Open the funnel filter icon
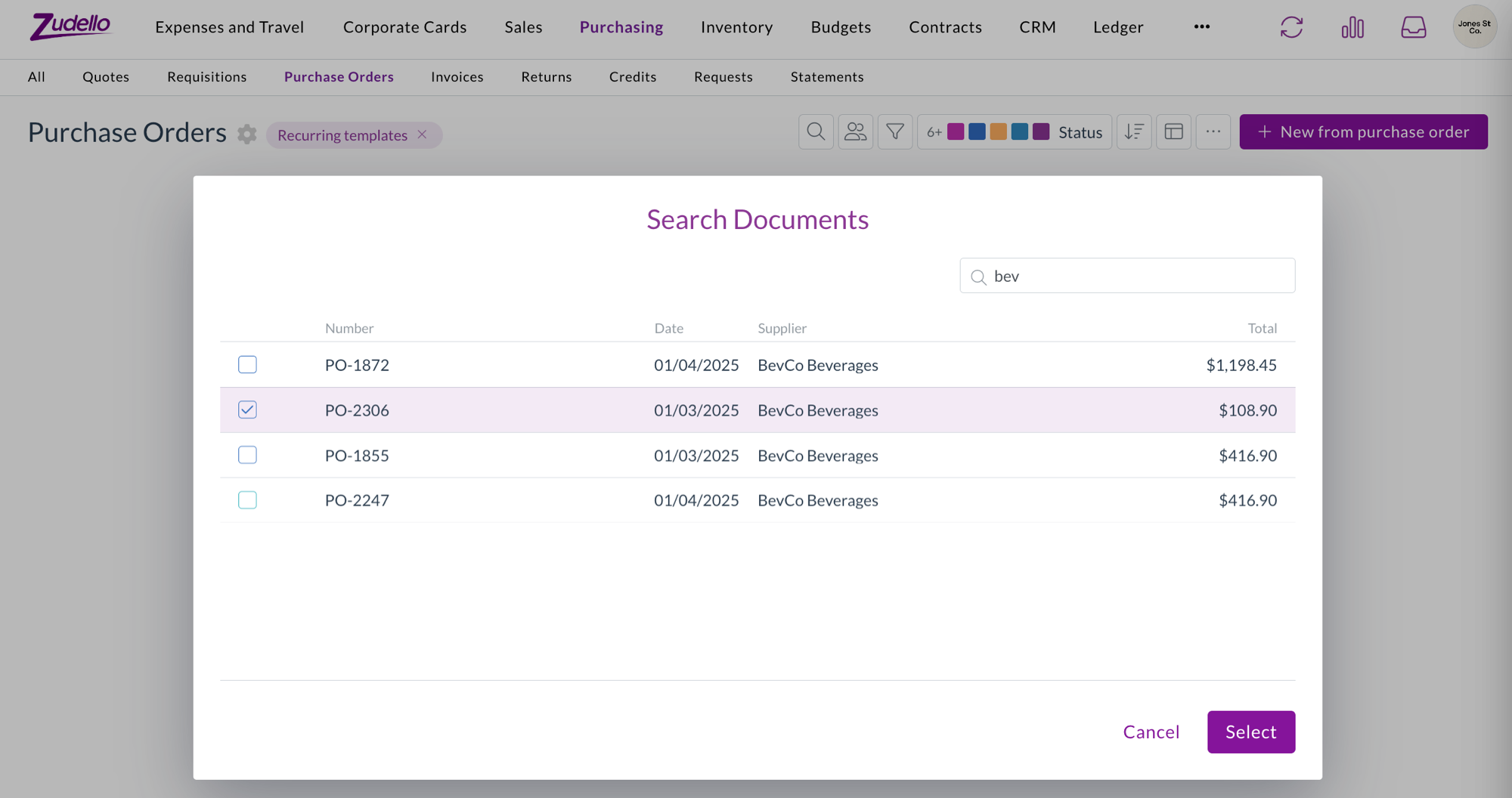Screen dimensions: 1512x798 click(x=894, y=131)
